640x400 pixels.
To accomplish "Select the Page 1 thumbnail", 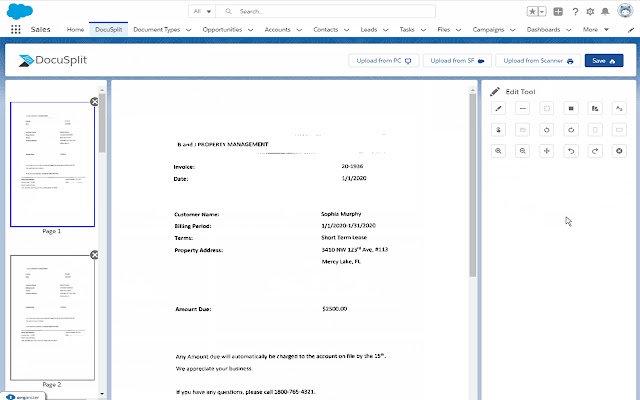I will click(x=52, y=164).
